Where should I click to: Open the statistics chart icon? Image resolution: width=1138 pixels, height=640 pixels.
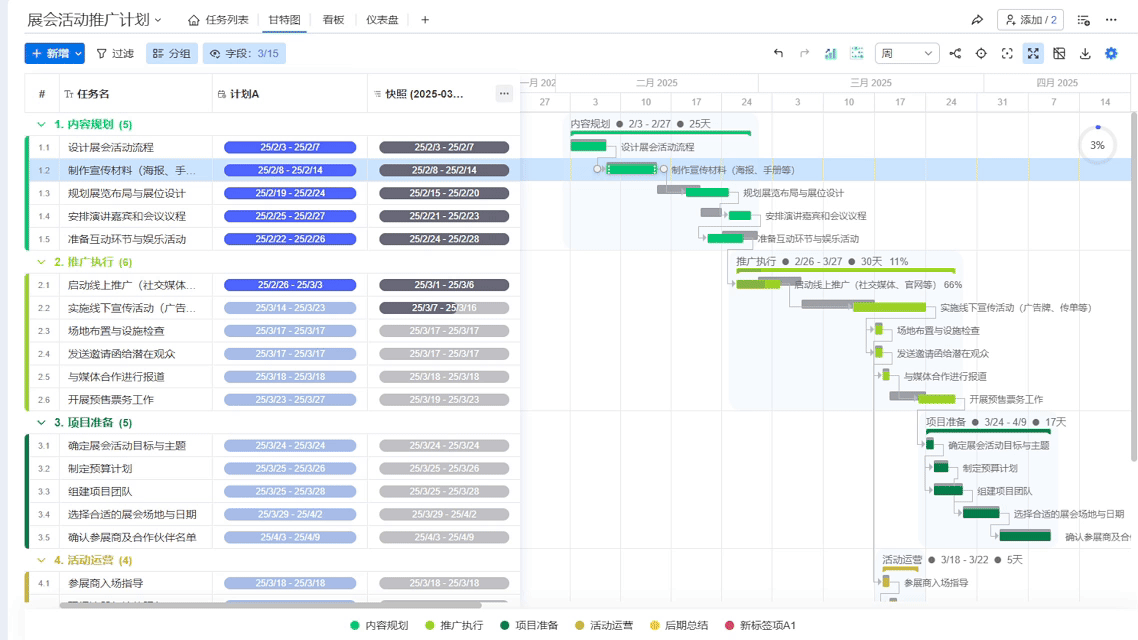point(832,54)
